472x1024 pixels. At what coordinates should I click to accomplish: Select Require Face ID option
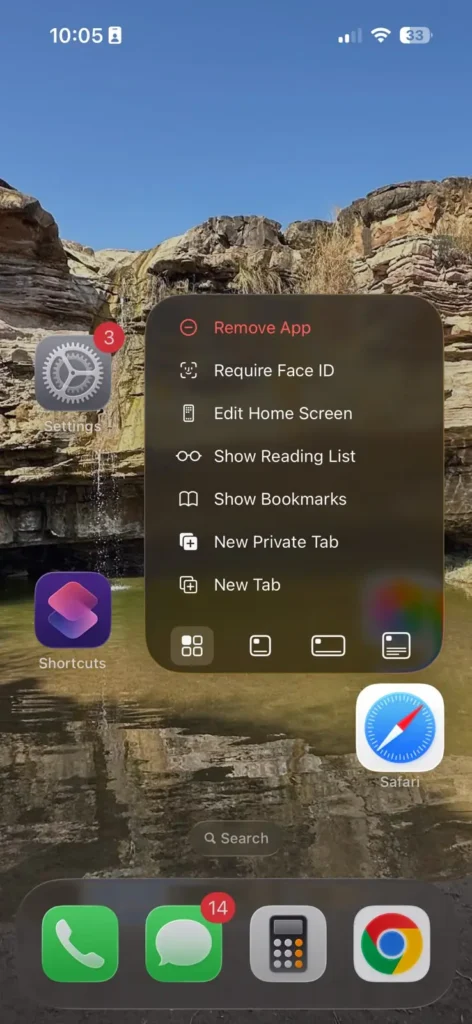tap(294, 371)
